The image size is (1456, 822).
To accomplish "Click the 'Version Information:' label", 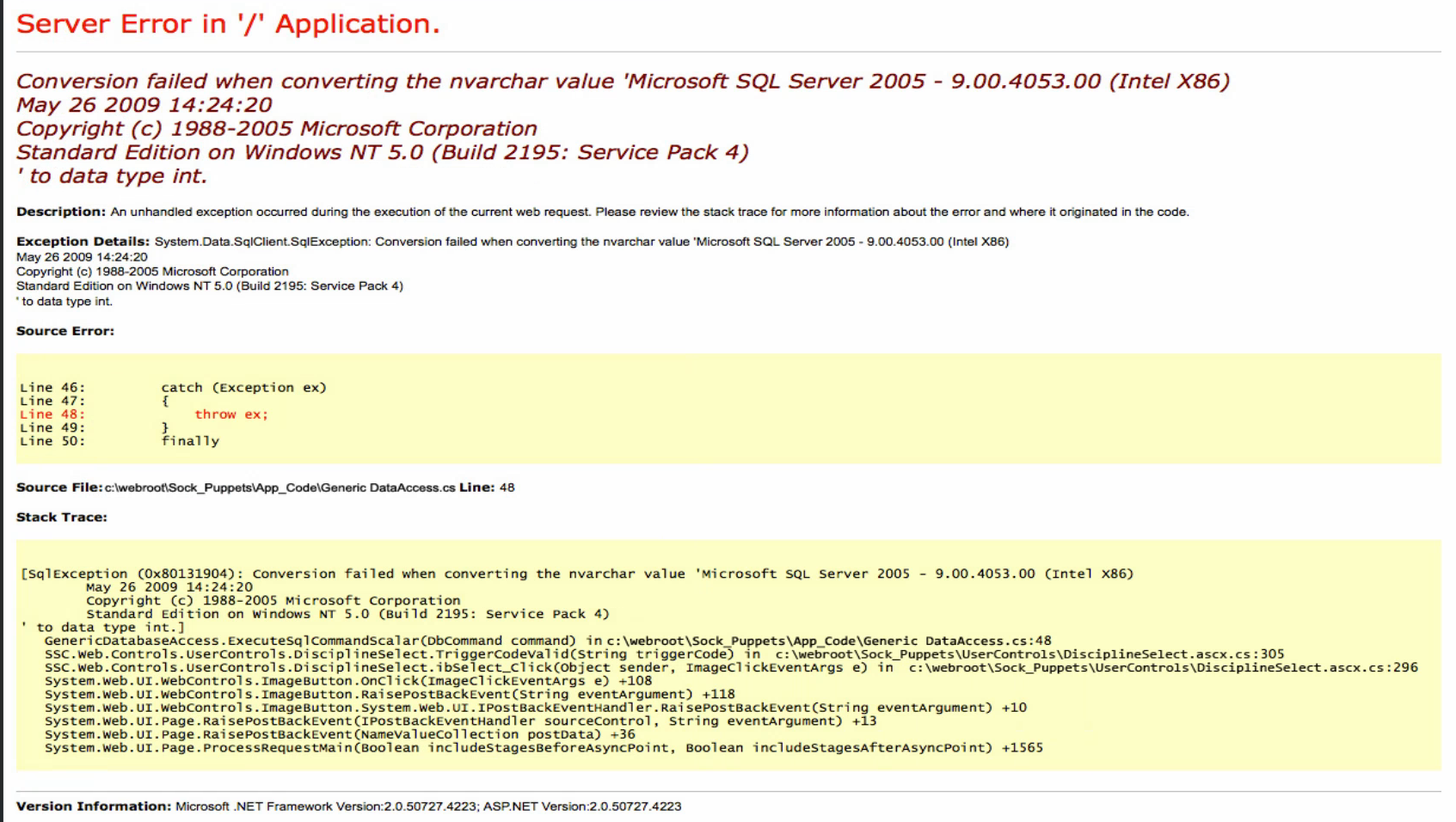I will click(93, 807).
